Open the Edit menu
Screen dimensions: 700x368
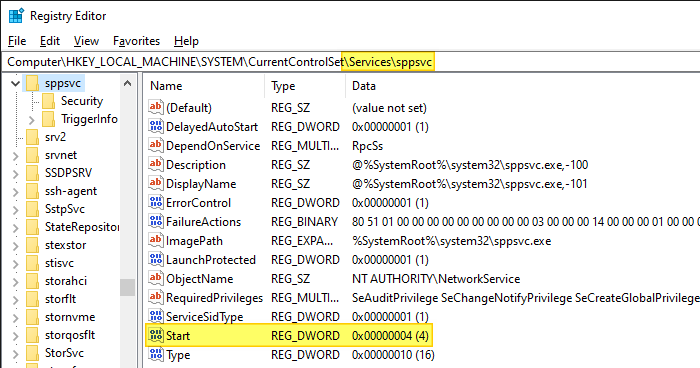[x=50, y=41]
